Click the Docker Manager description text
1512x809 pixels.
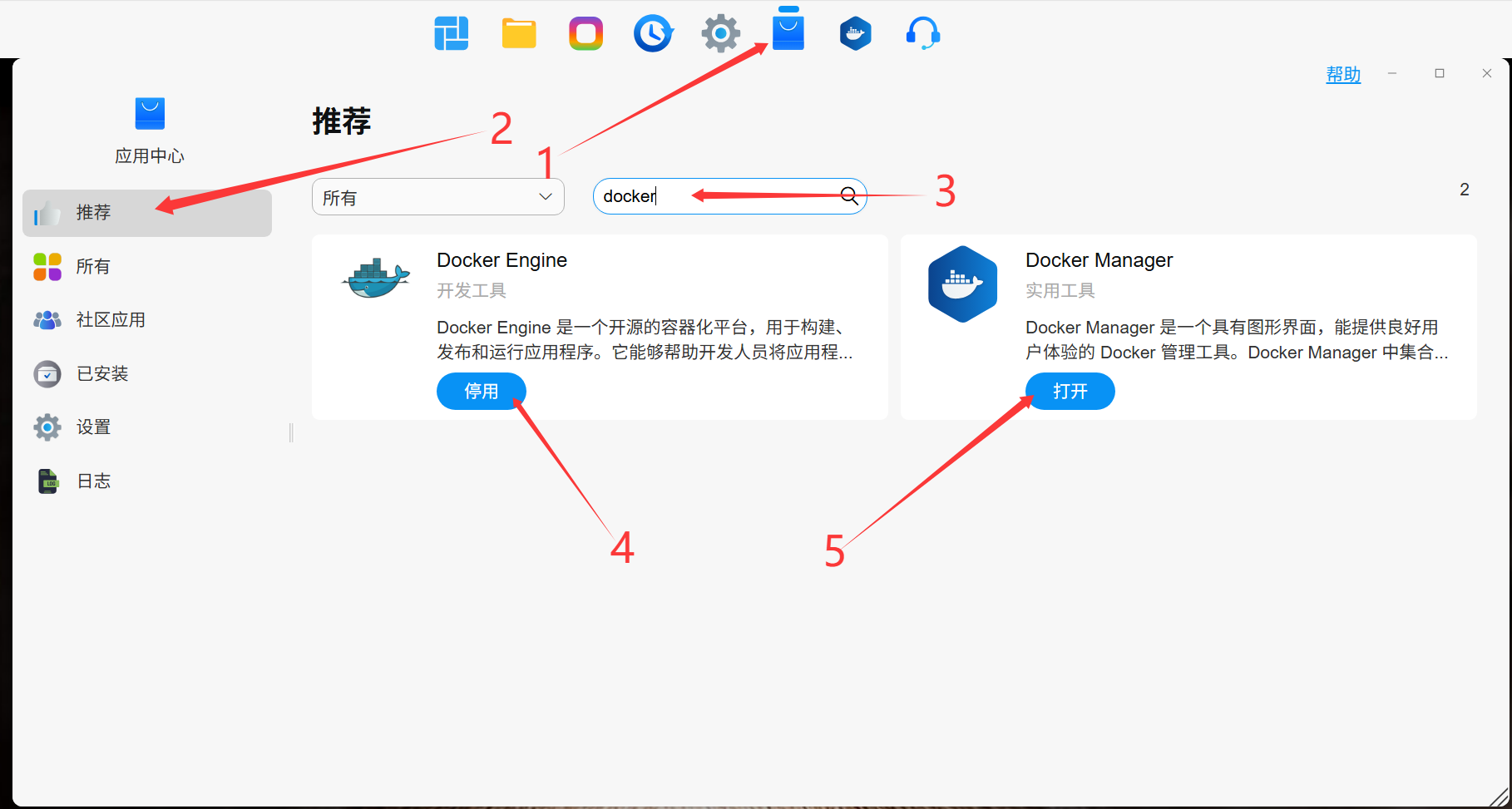(1237, 340)
